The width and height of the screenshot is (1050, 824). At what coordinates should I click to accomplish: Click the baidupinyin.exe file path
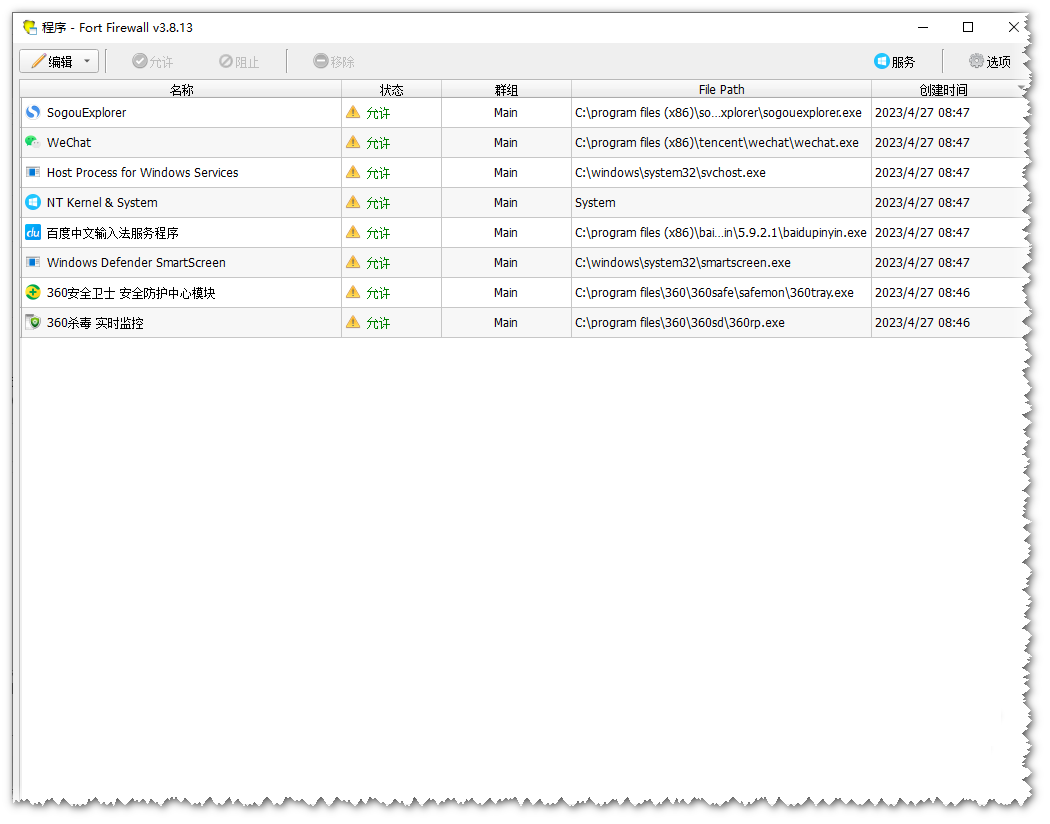tap(721, 233)
